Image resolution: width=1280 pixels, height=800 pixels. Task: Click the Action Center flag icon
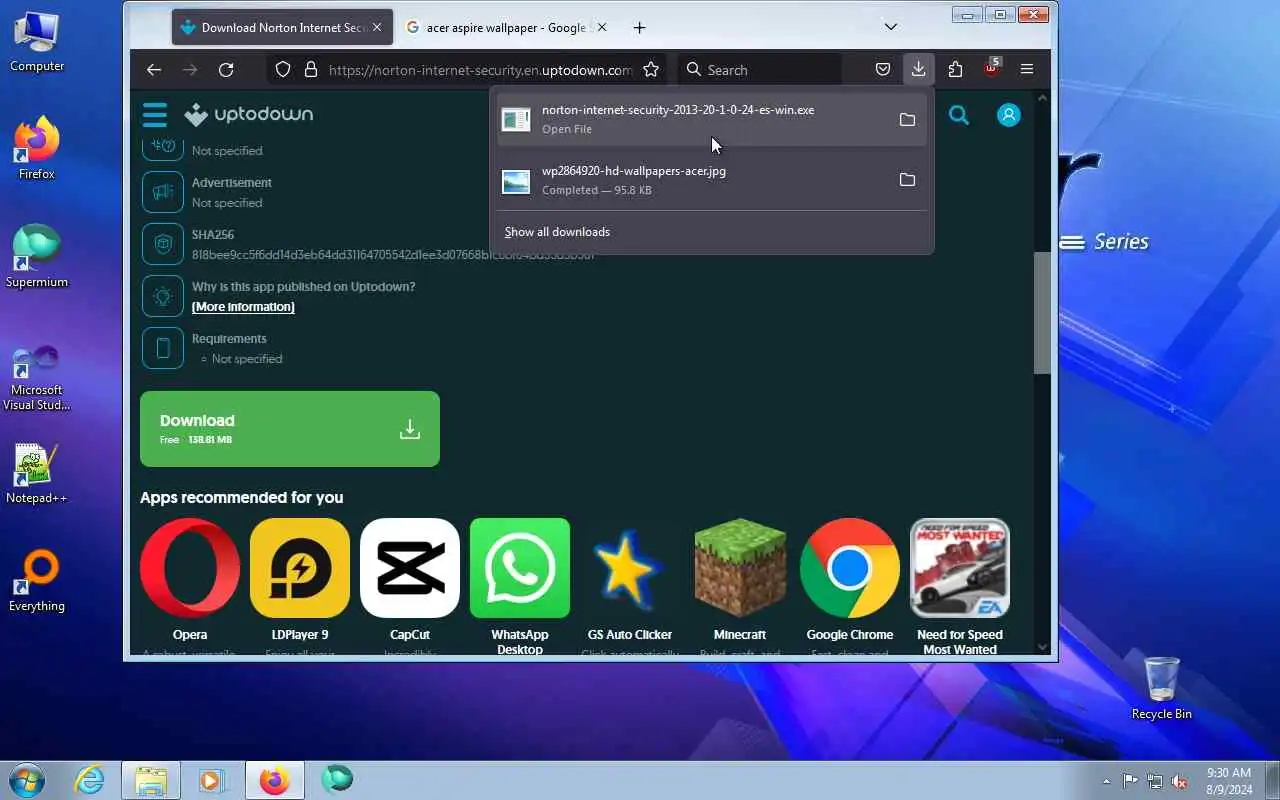point(1130,781)
